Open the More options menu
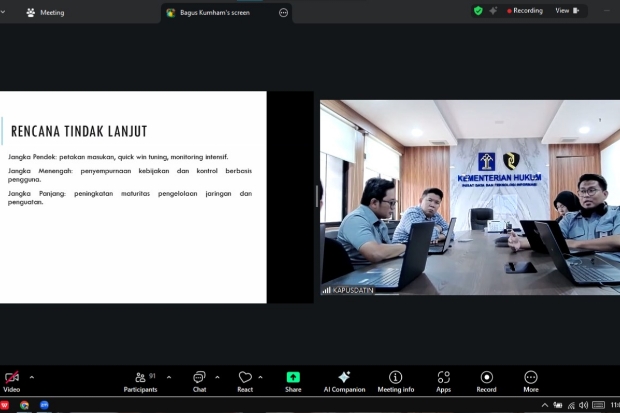 point(531,382)
